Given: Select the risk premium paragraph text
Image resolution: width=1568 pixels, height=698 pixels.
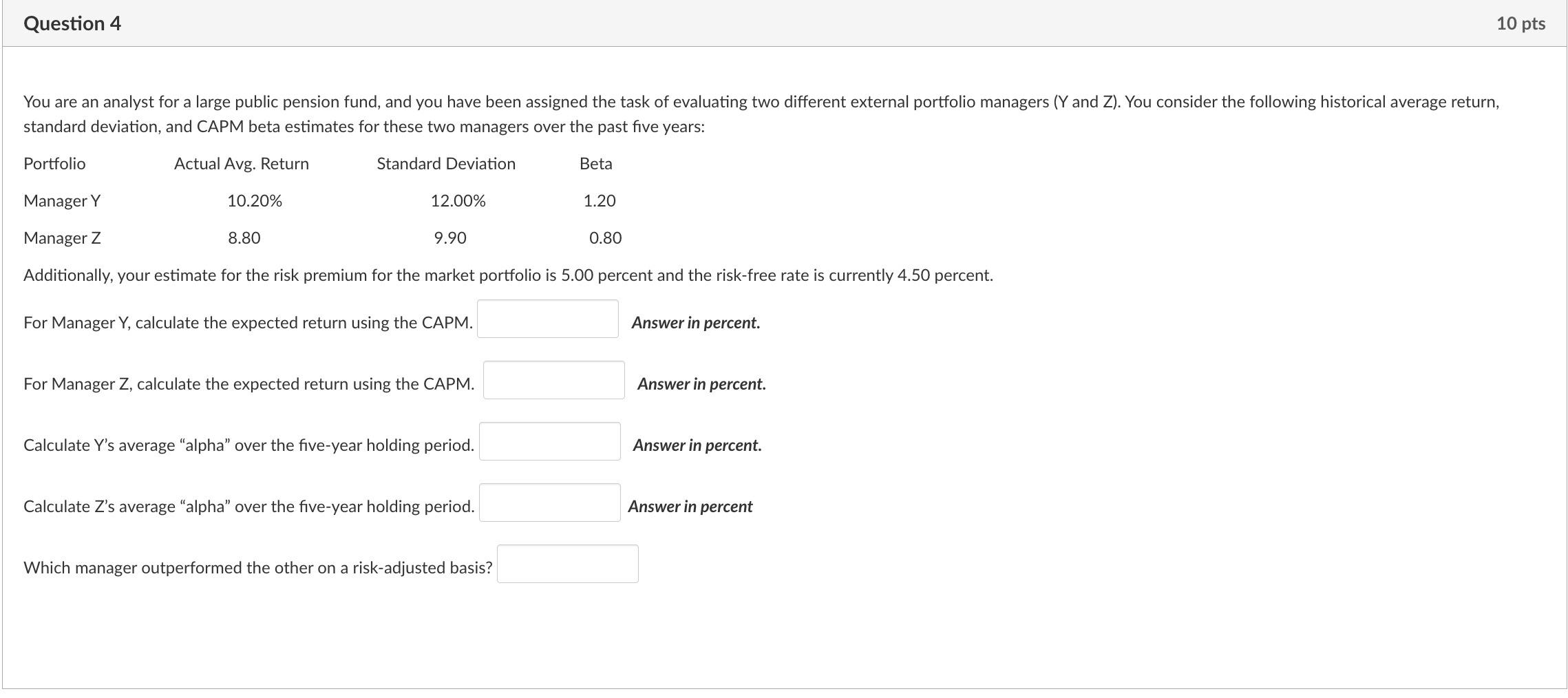Looking at the screenshot, I should pyautogui.click(x=507, y=274).
